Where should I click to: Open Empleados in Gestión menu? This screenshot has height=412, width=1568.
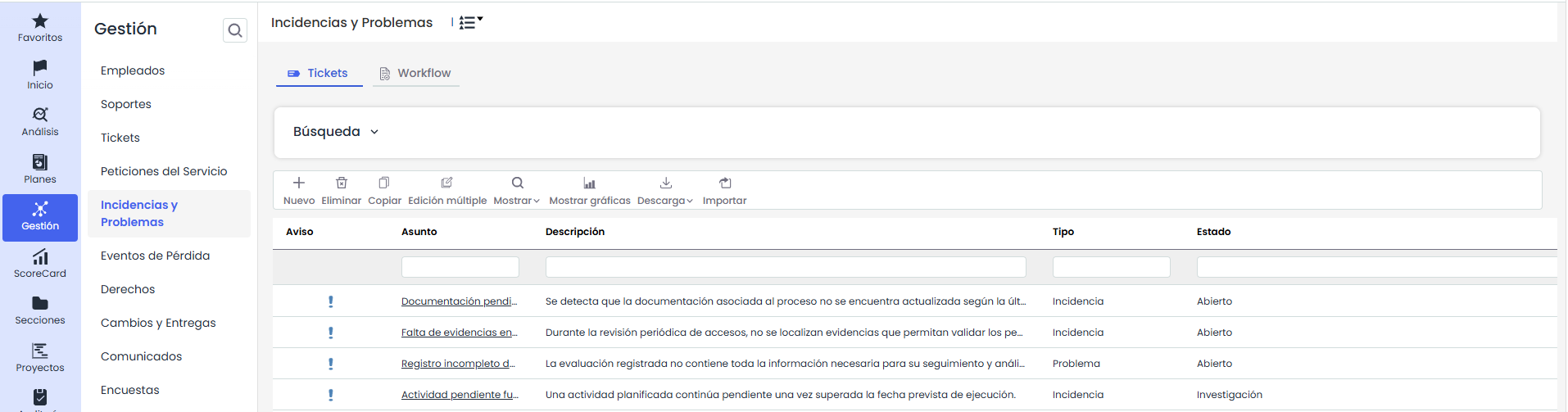tap(133, 70)
